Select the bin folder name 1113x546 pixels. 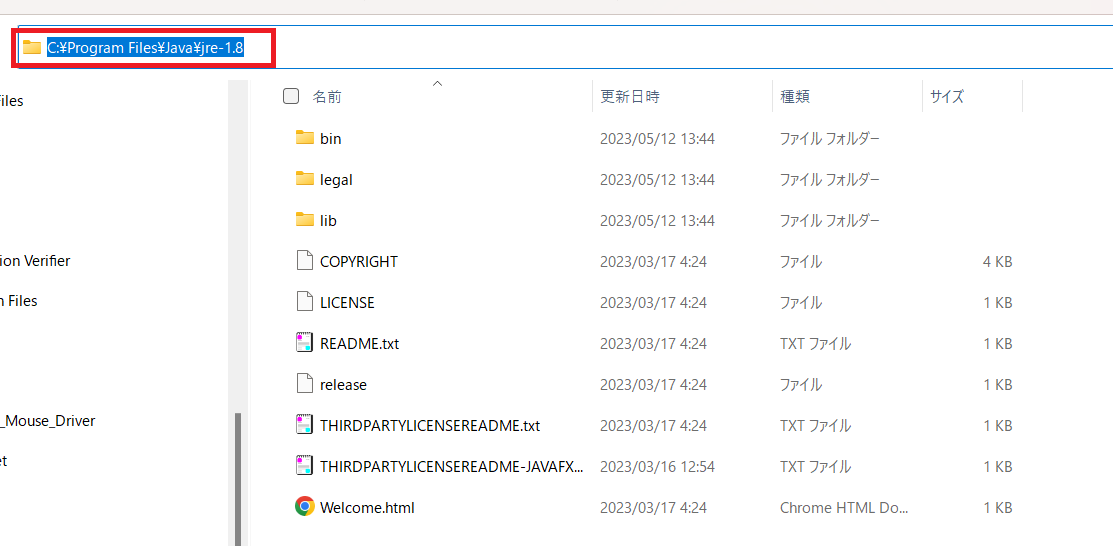331,138
